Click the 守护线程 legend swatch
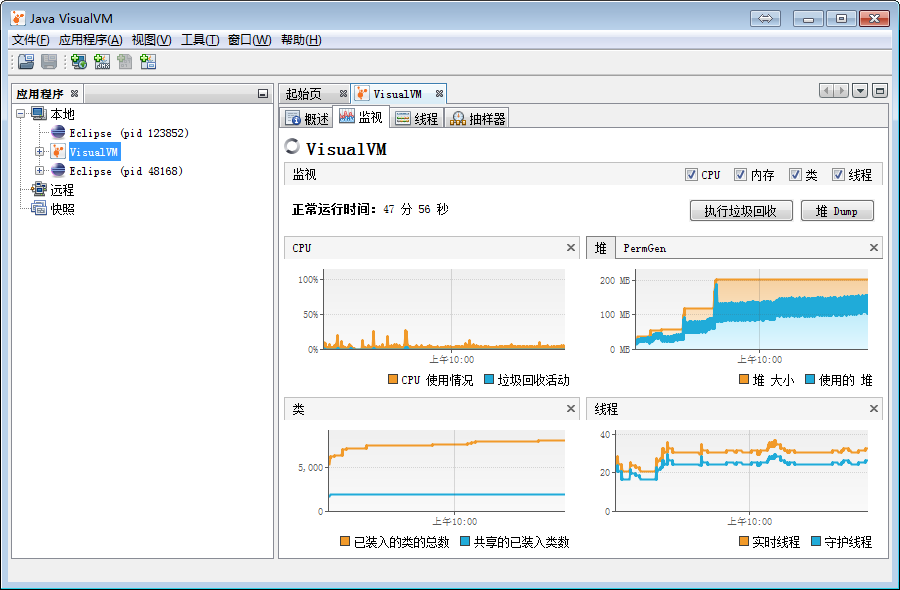 click(x=816, y=541)
